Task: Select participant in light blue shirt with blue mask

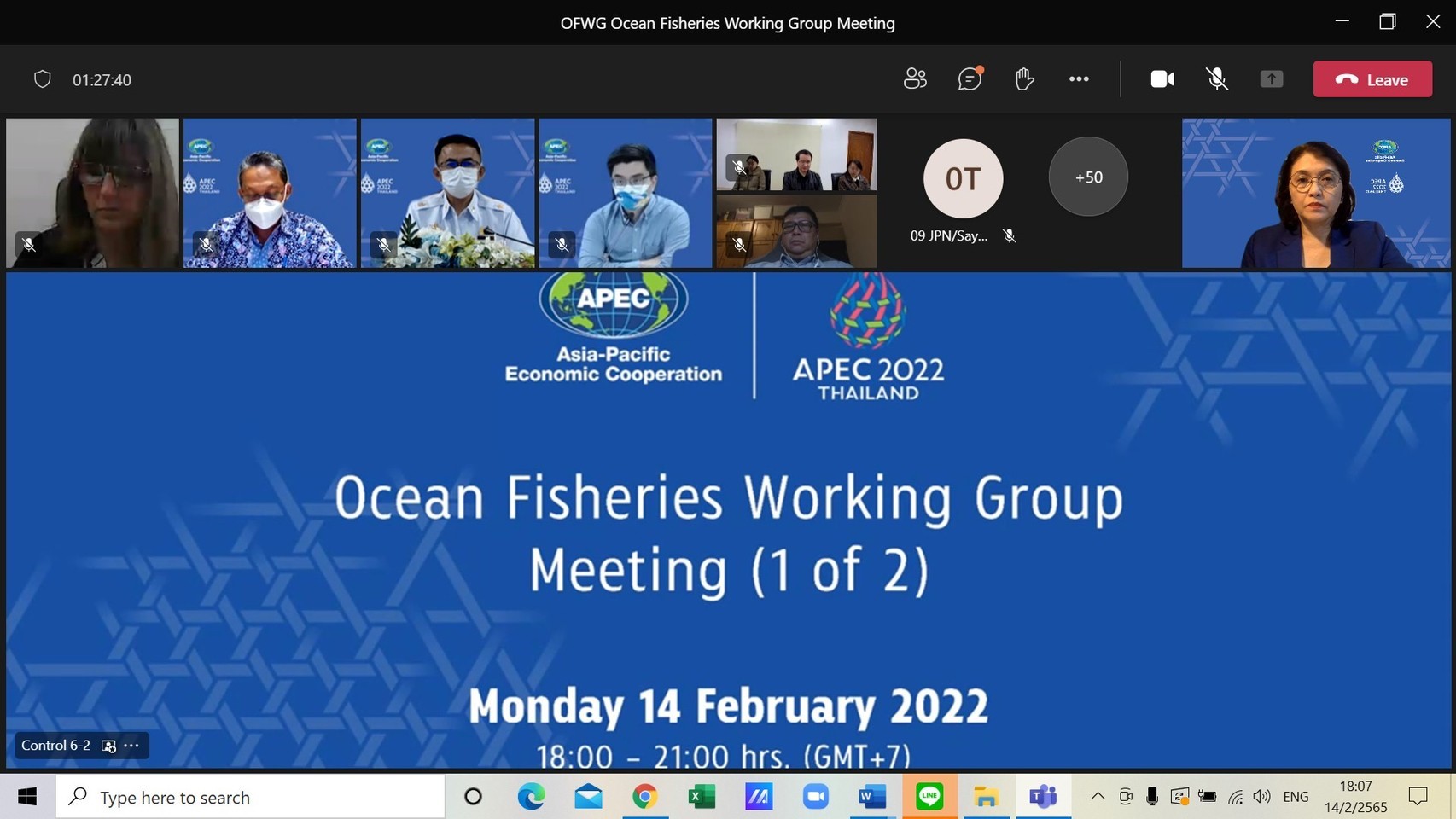Action: 625,193
